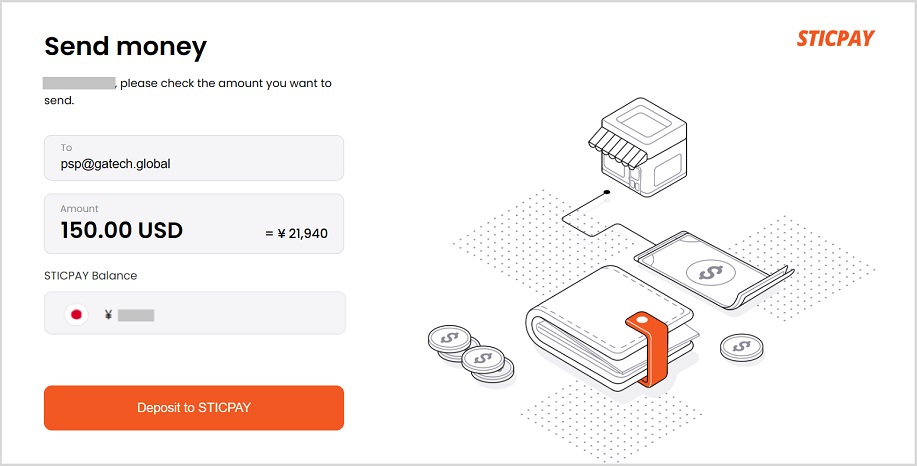917x466 pixels.
Task: Click the hidden yen balance amount
Action: tap(136, 315)
